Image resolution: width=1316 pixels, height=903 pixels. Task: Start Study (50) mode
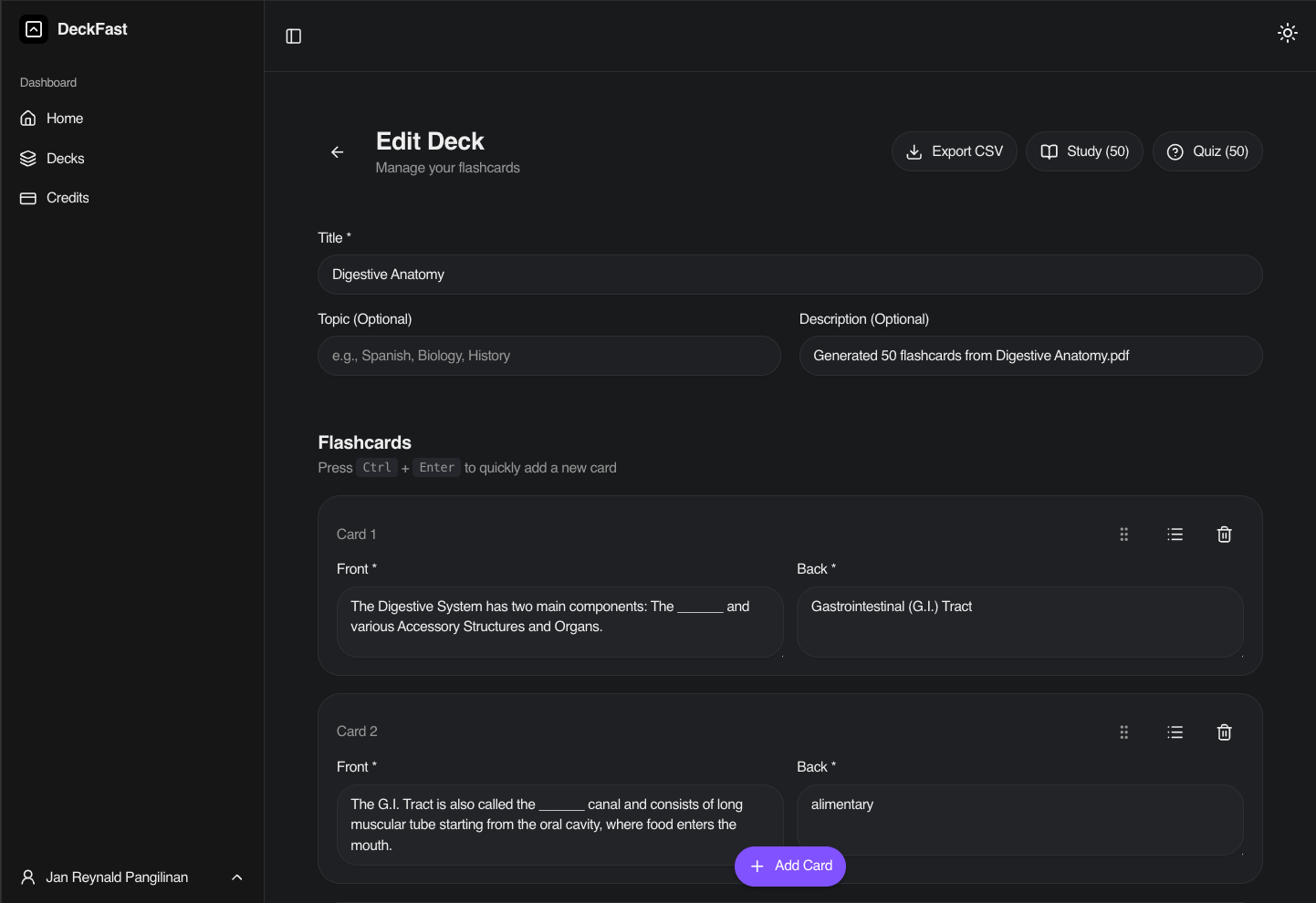(x=1084, y=151)
